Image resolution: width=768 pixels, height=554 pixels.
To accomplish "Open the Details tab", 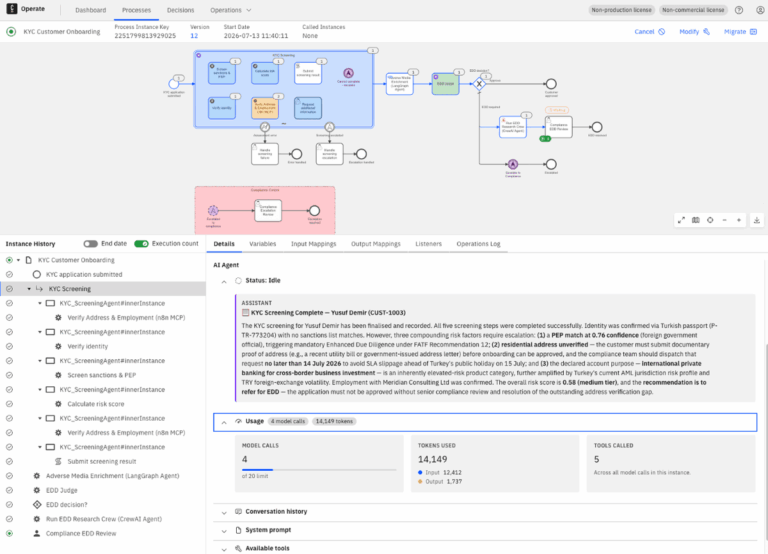I will point(224,243).
